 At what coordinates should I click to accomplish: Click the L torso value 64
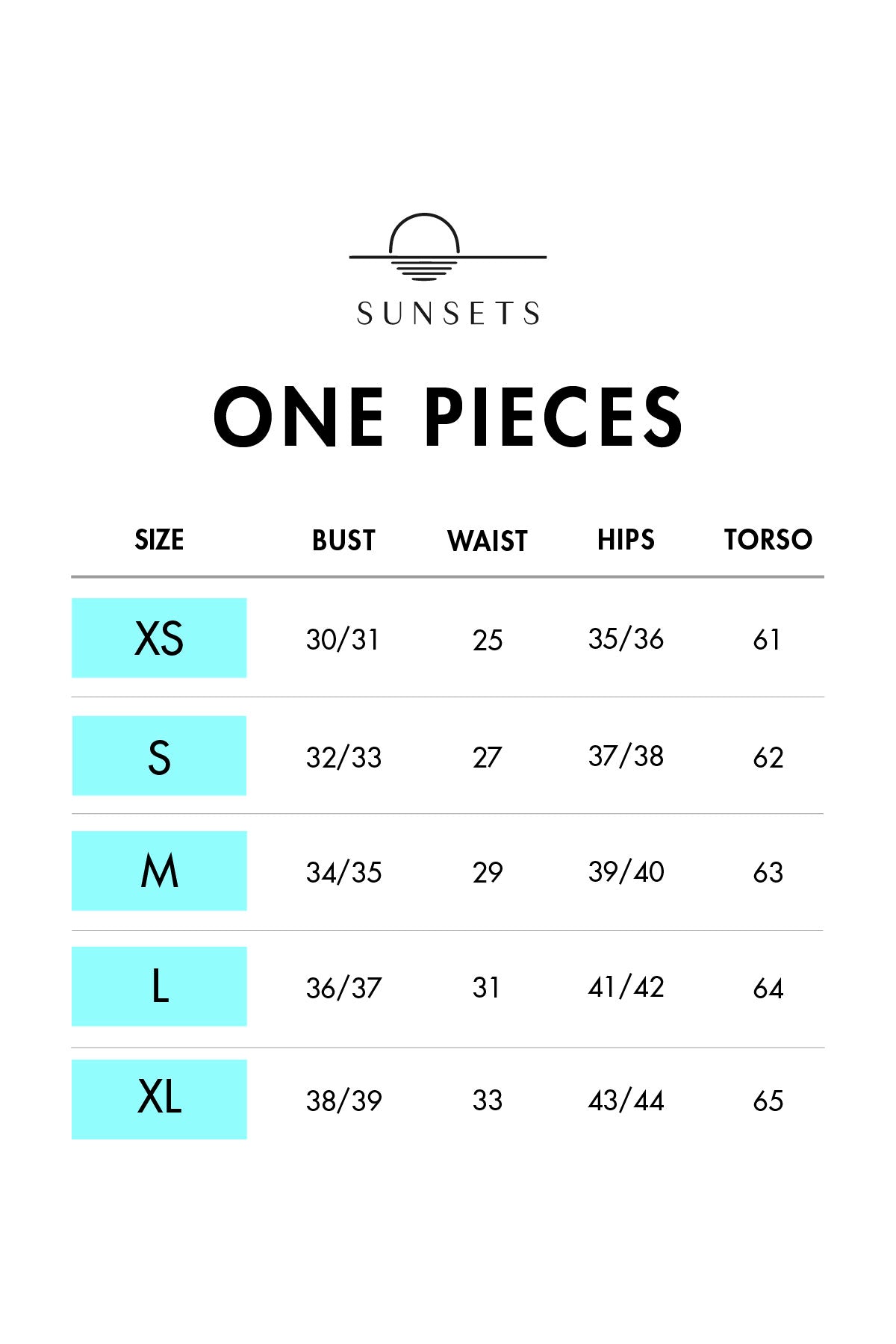click(768, 989)
